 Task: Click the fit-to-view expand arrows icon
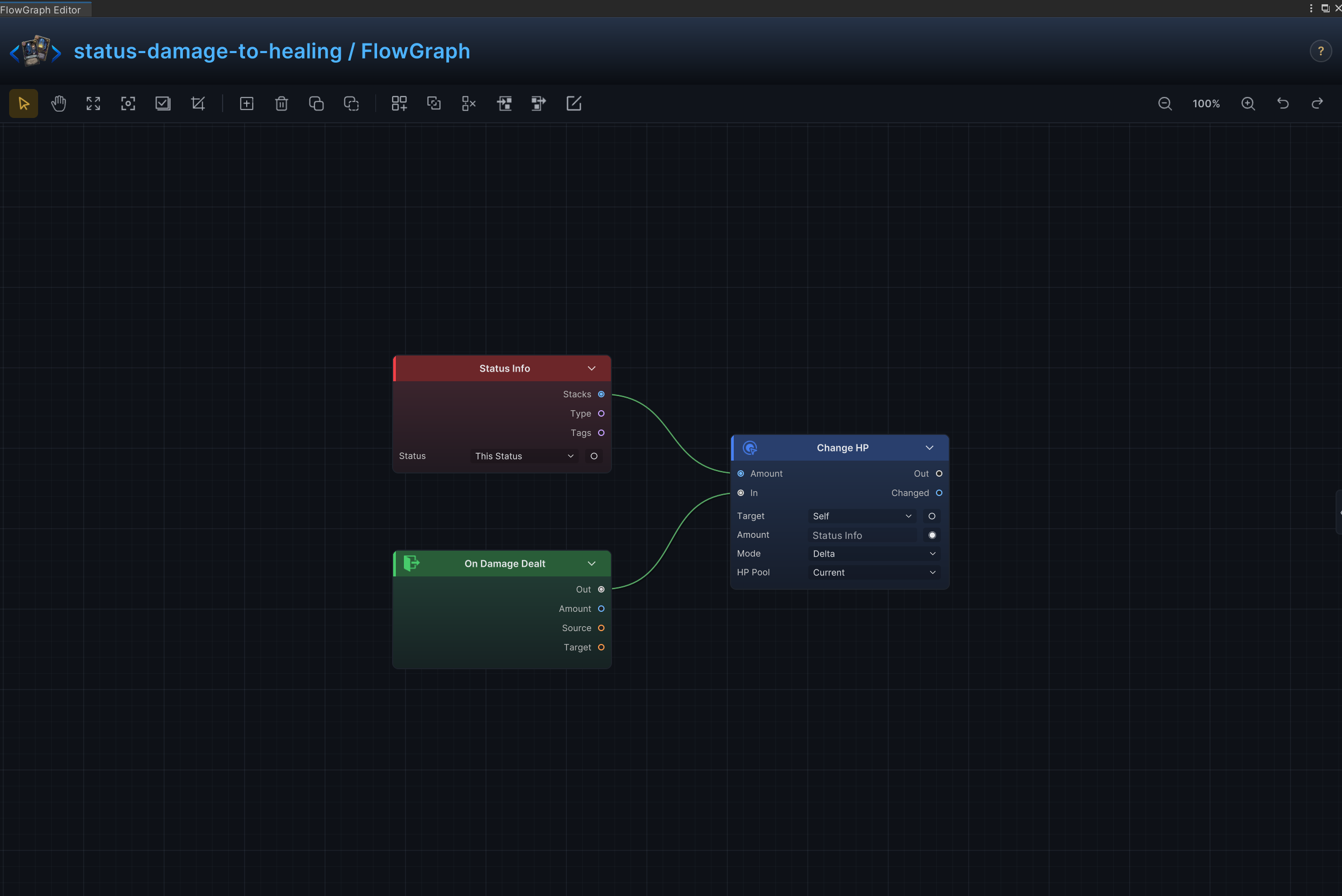[x=93, y=103]
